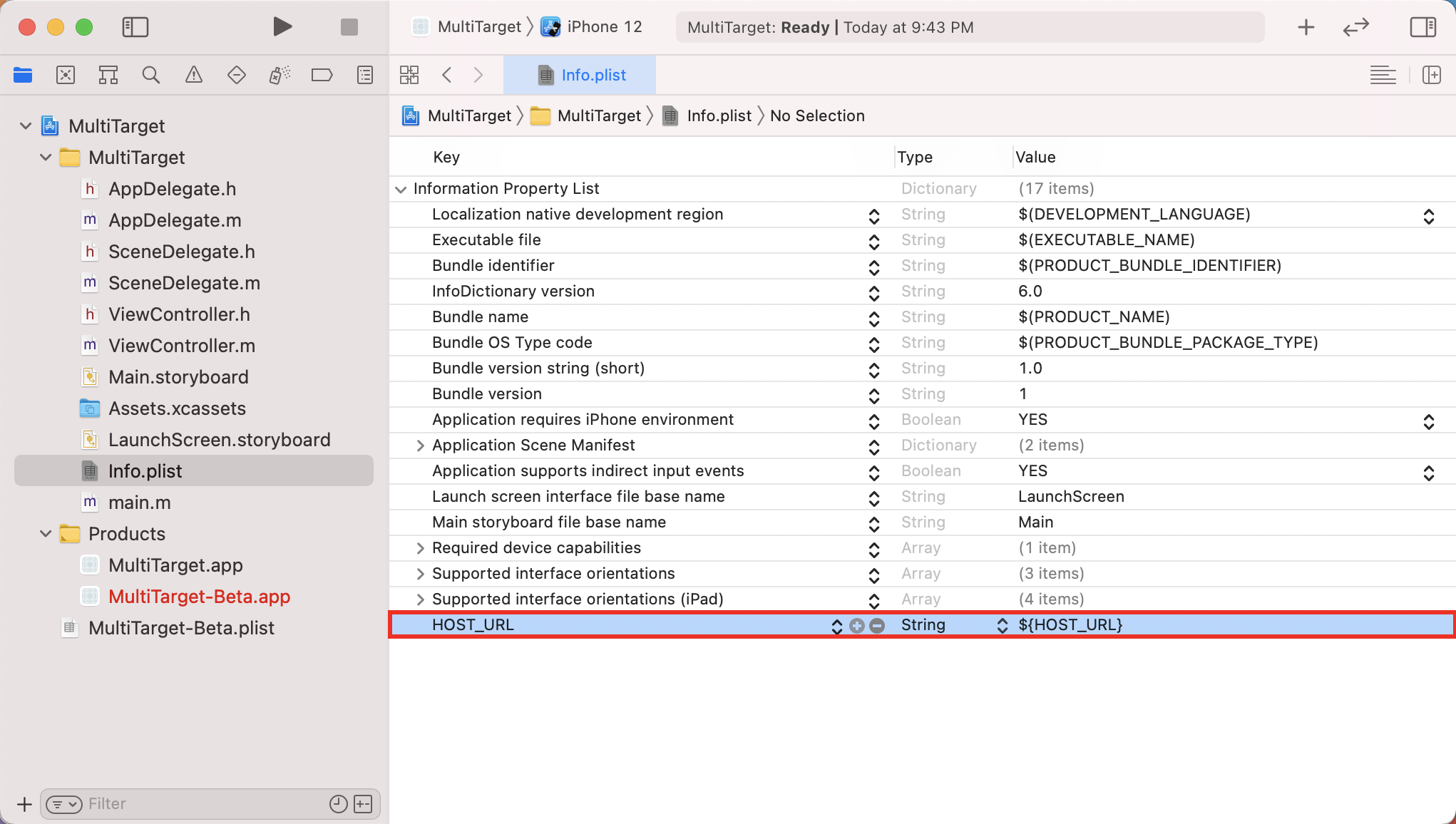Expand Application Scene Manifest dictionary
1456x824 pixels.
420,446
